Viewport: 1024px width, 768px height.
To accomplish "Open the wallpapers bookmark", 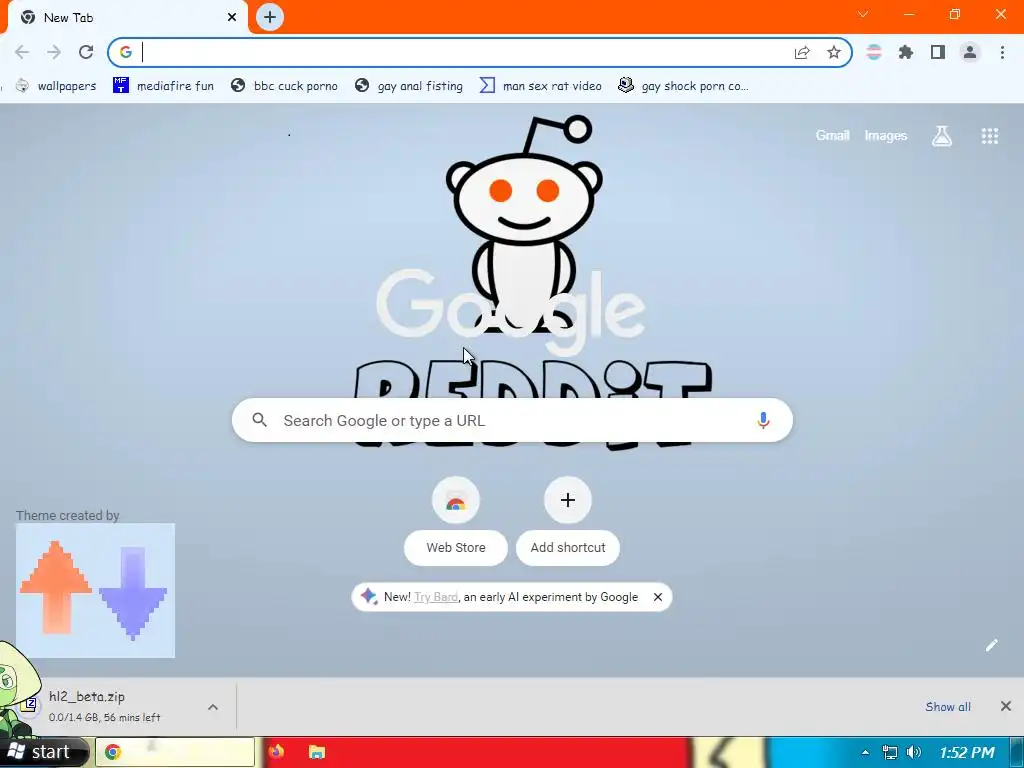I will (x=56, y=86).
